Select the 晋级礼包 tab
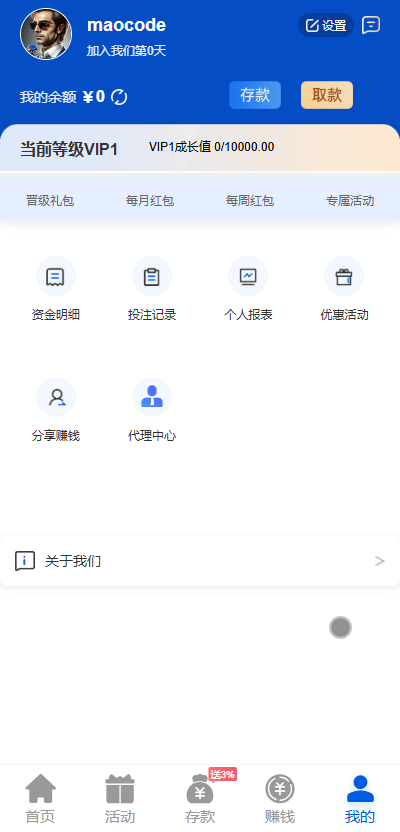The width and height of the screenshot is (400, 832). click(50, 201)
